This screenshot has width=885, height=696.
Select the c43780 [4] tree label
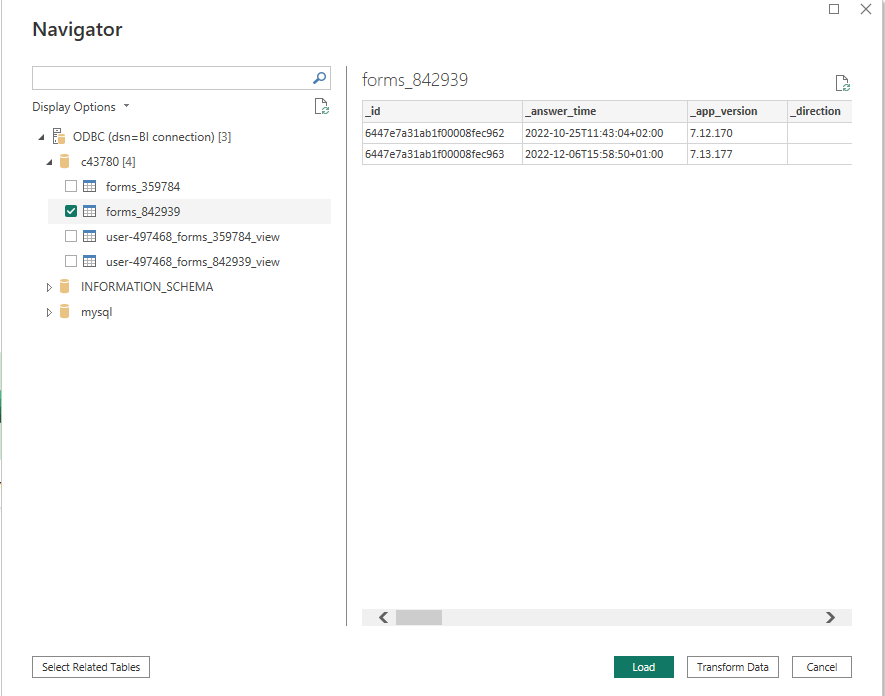[108, 161]
